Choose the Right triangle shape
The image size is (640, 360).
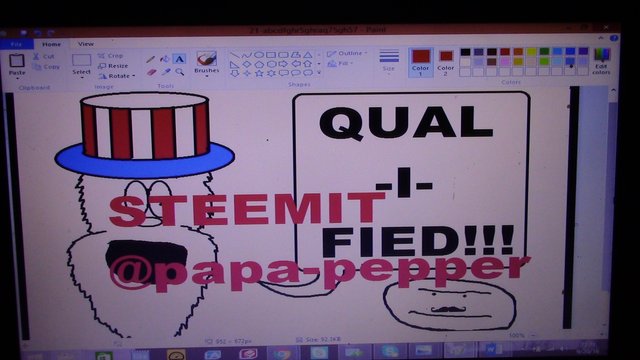click(x=234, y=64)
